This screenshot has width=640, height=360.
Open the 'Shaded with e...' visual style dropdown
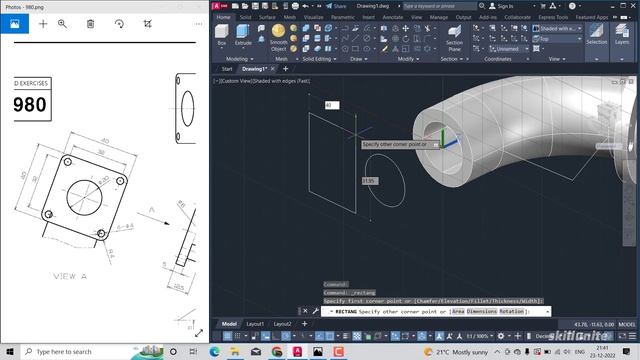pyautogui.click(x=557, y=28)
